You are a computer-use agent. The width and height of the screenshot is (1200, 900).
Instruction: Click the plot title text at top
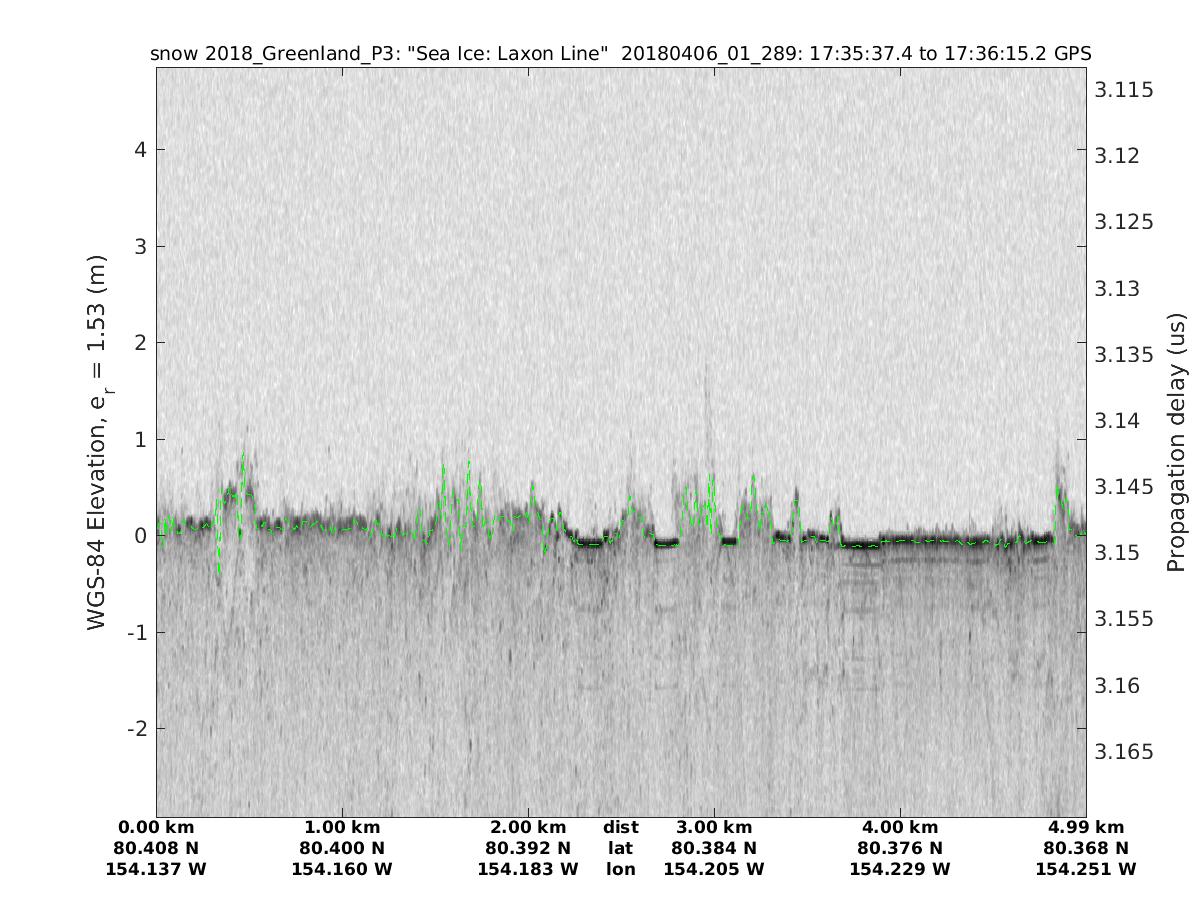pyautogui.click(x=620, y=53)
